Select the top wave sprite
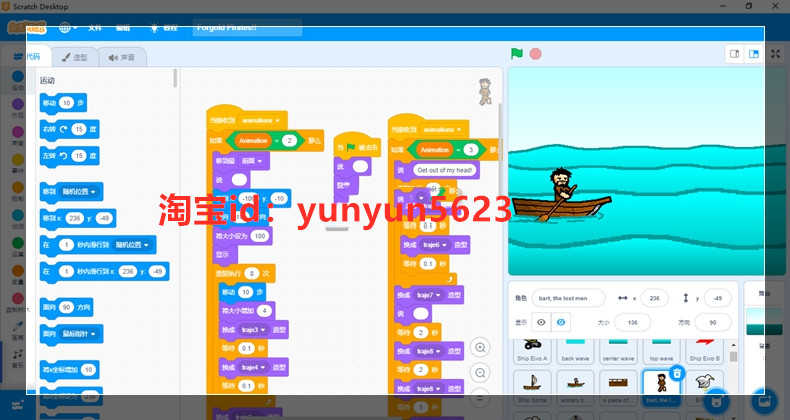Screen dimensions: 790x420 662,351
